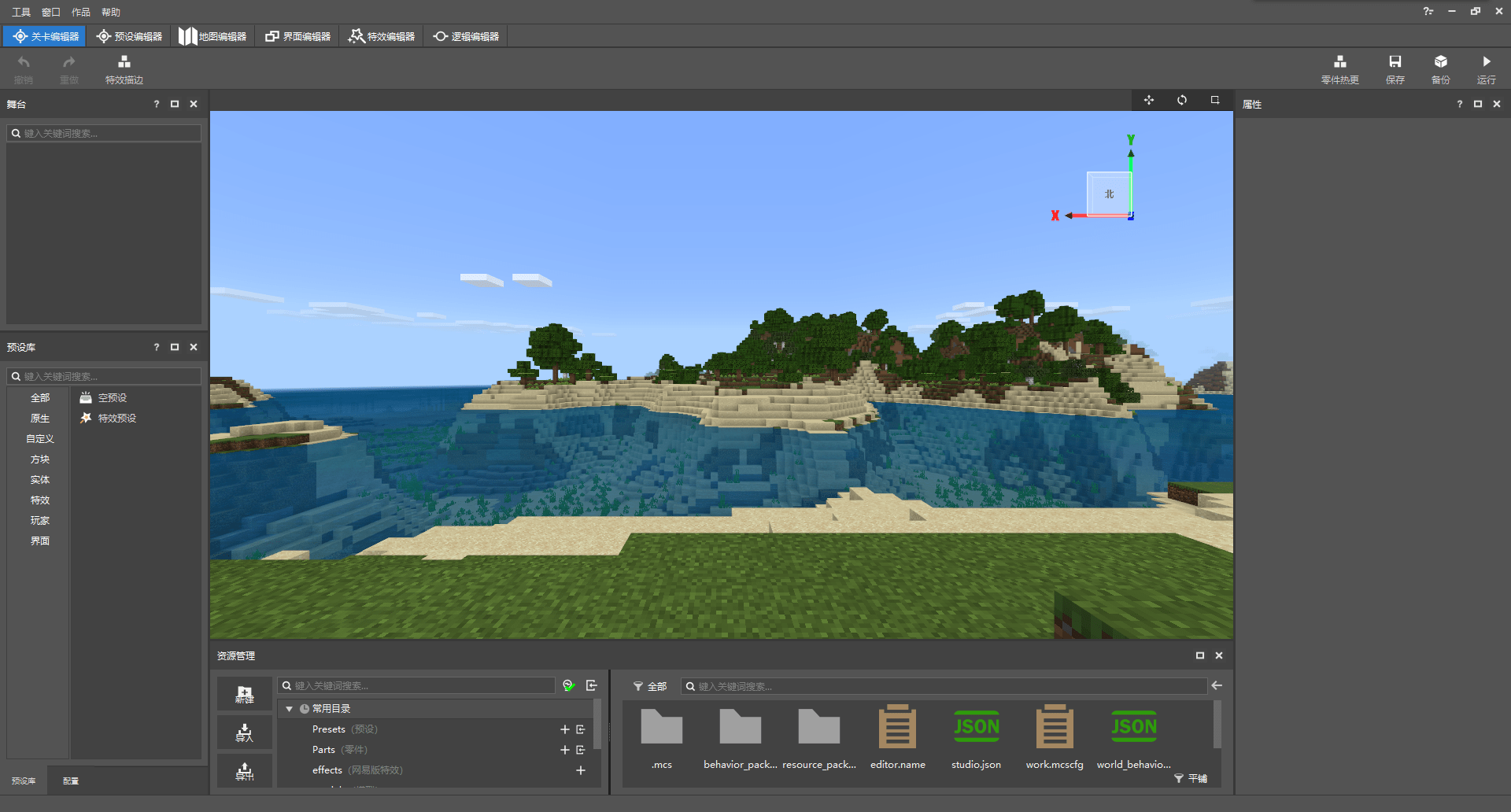Switch to the 配置 bottom tab

point(71,781)
